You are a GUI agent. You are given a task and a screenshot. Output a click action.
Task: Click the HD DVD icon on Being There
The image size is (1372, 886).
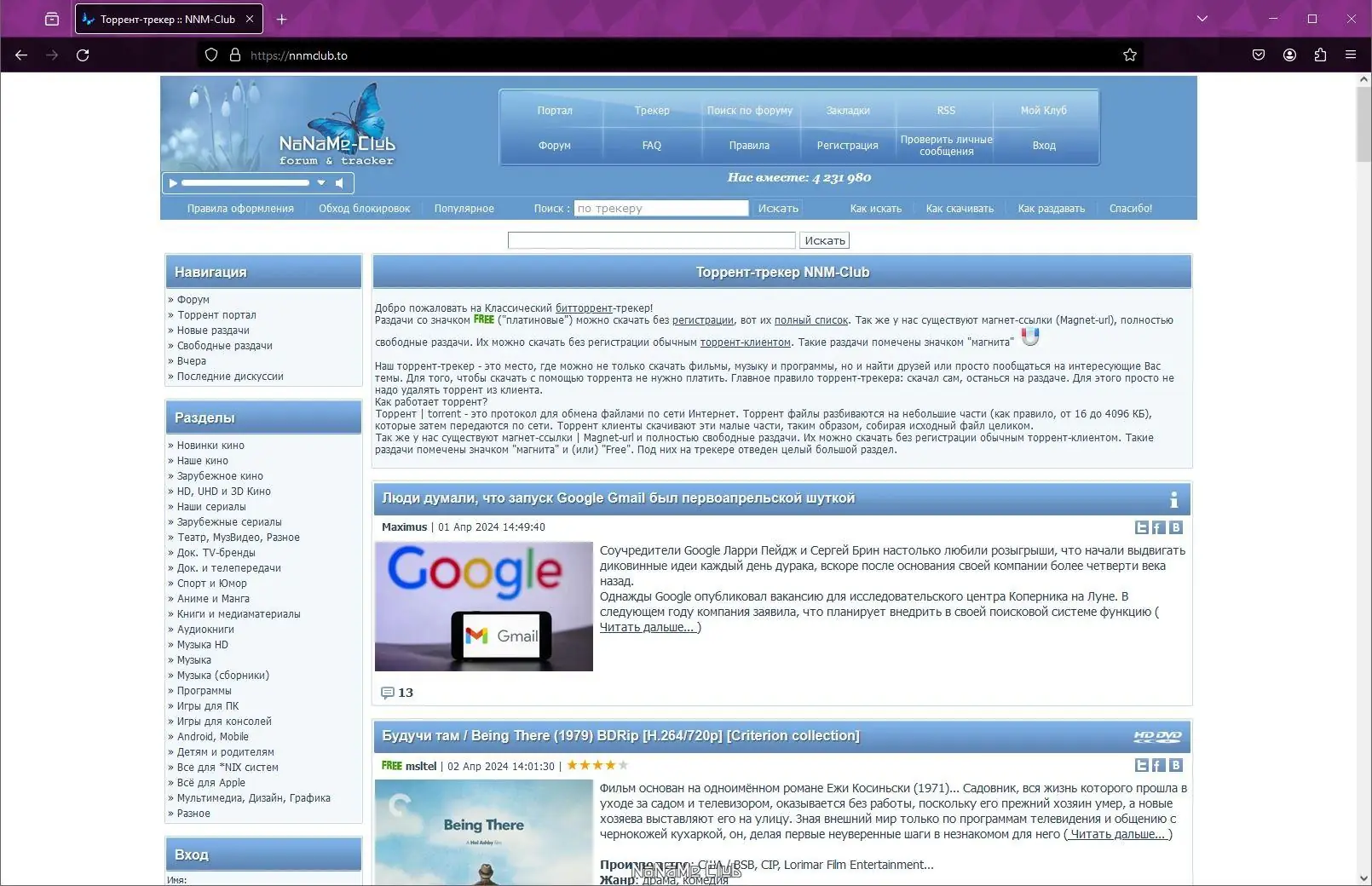click(x=1157, y=737)
